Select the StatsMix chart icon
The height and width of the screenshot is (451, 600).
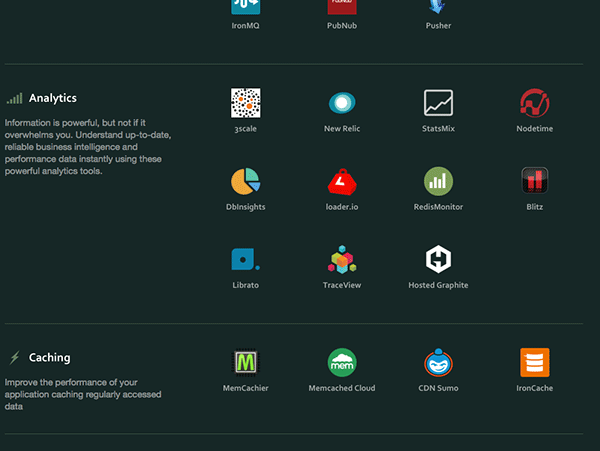[438, 103]
